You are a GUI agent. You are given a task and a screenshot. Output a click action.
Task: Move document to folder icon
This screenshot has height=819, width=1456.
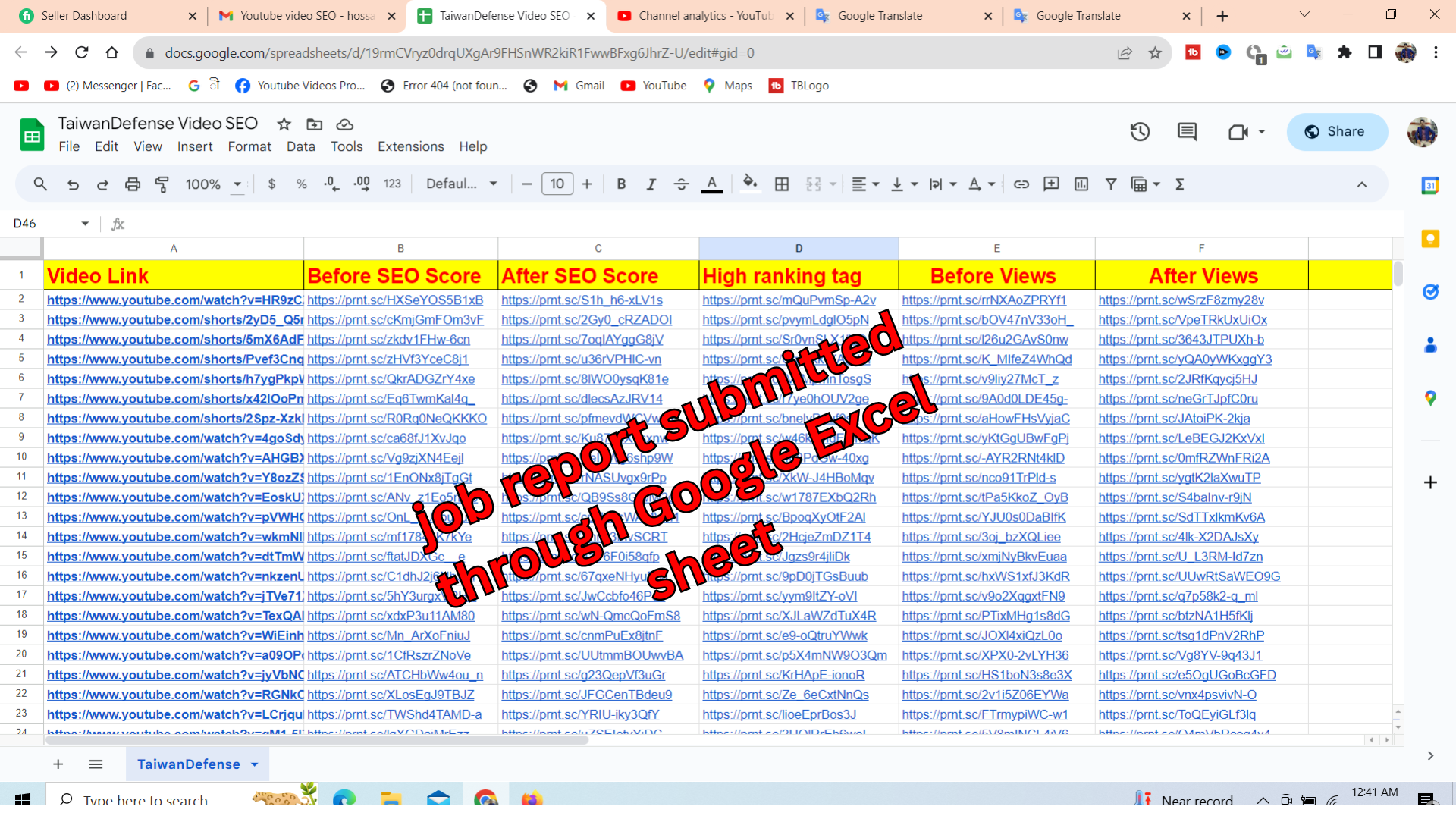click(x=314, y=124)
